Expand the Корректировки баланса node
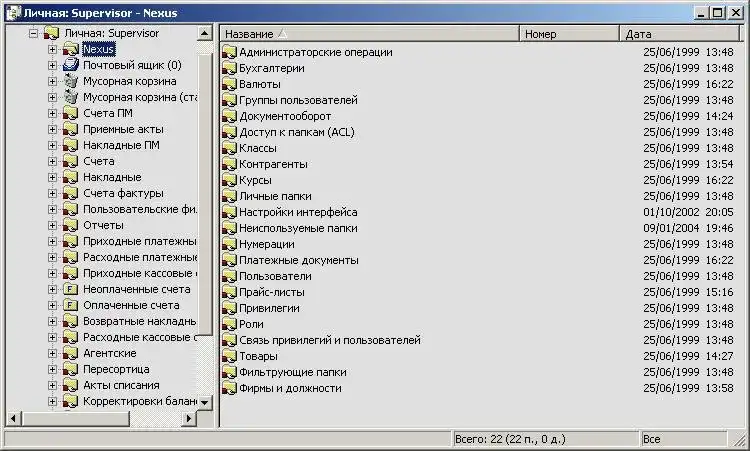Viewport: 750px width, 451px height. click(x=52, y=402)
